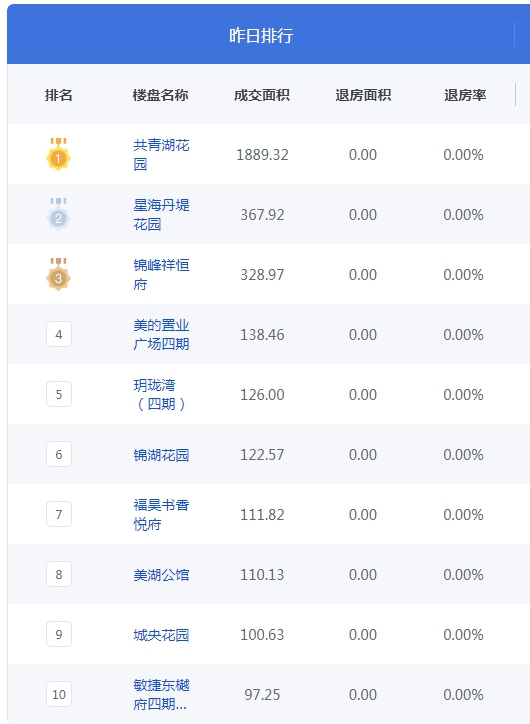Select the rank 4 number badge
The image size is (530, 724).
coord(59,334)
